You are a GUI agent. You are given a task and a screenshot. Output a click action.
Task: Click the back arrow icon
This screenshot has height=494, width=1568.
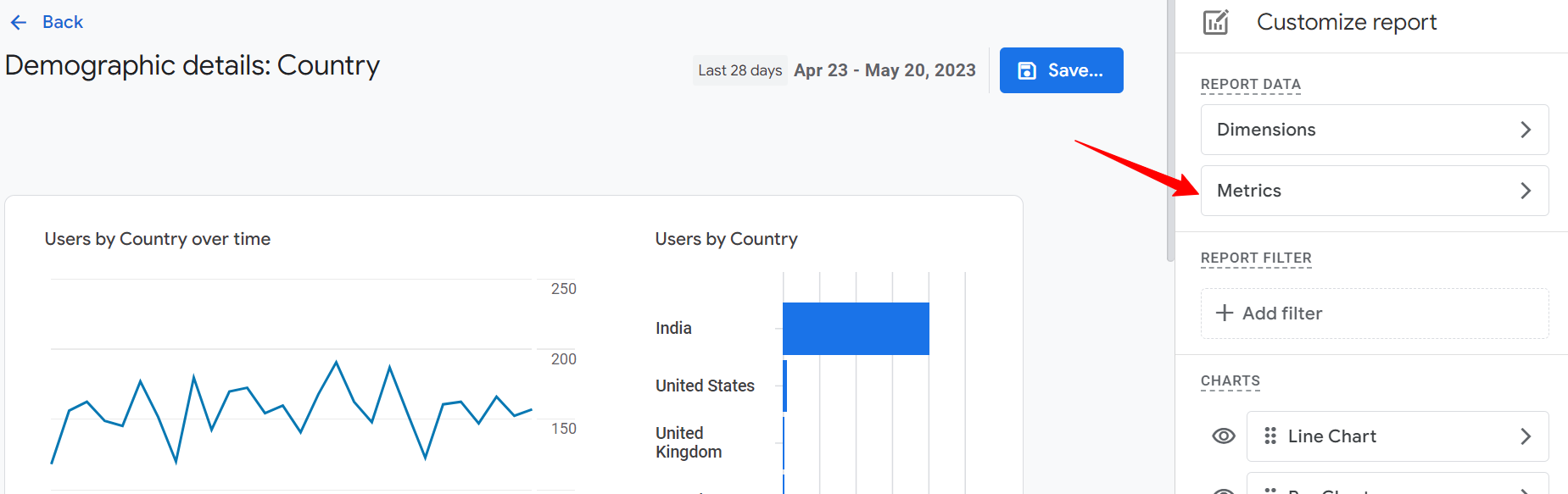(18, 22)
